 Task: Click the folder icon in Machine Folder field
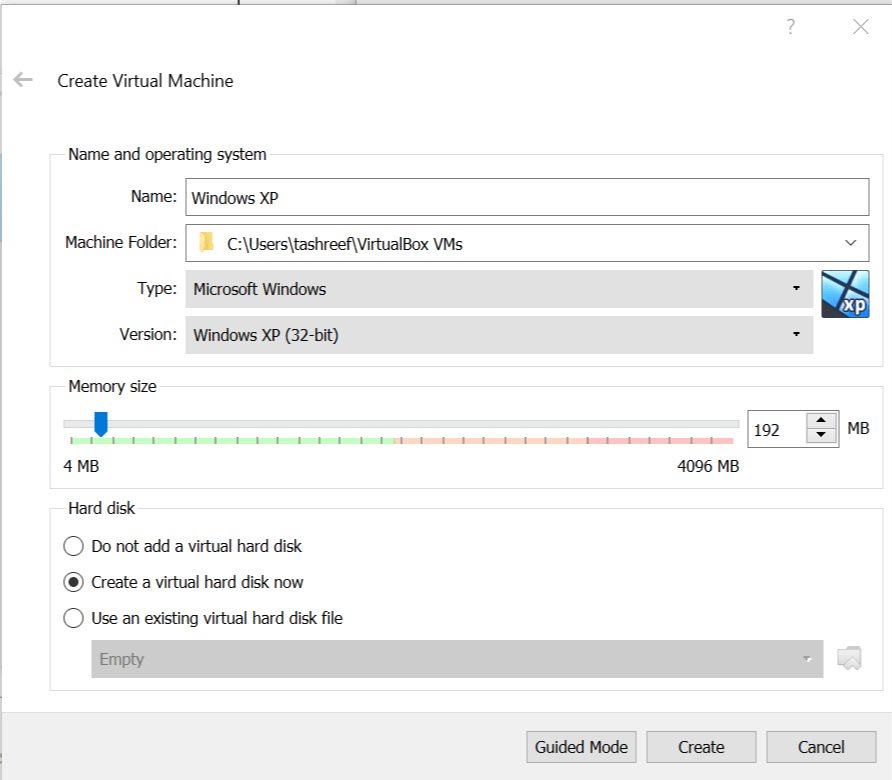[x=207, y=242]
